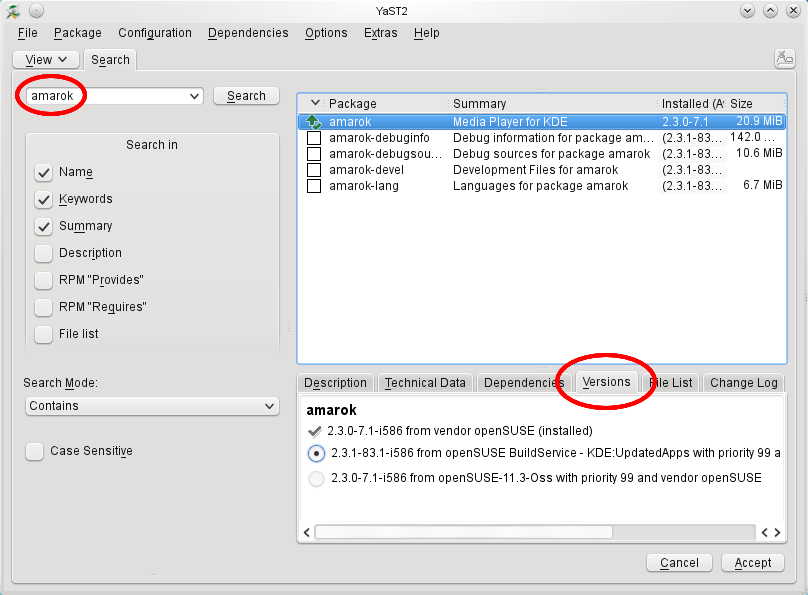Click the amarok package update status icon
Viewport: 808px width, 595px height.
(x=314, y=122)
